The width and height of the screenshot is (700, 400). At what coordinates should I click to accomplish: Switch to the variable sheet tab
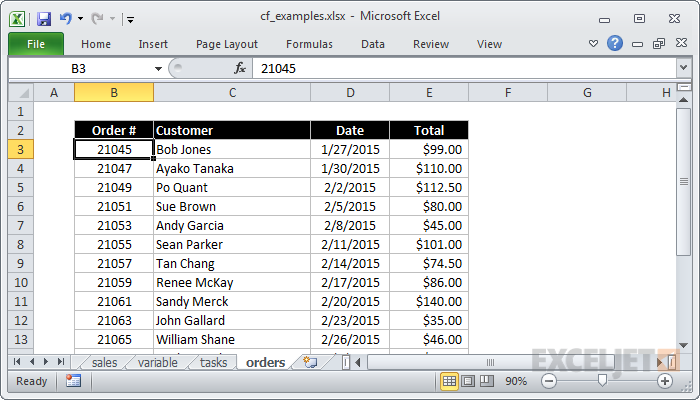click(157, 362)
